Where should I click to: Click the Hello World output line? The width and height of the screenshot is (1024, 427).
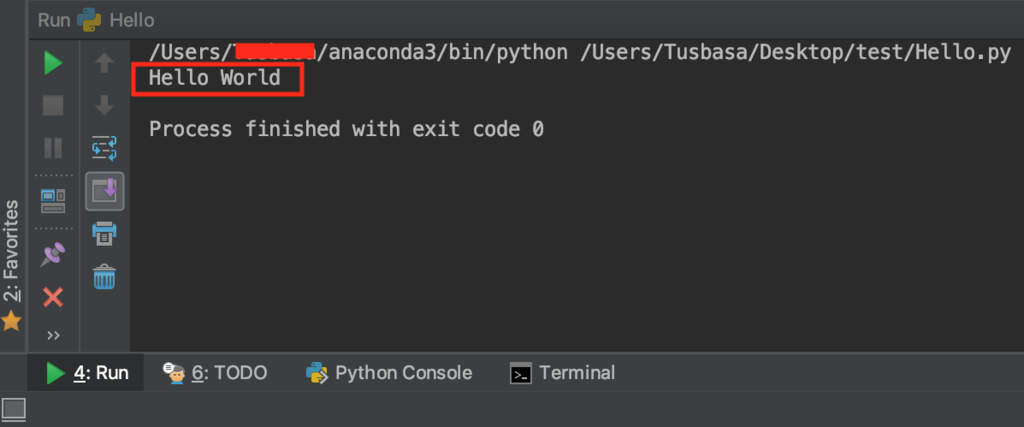(x=214, y=77)
